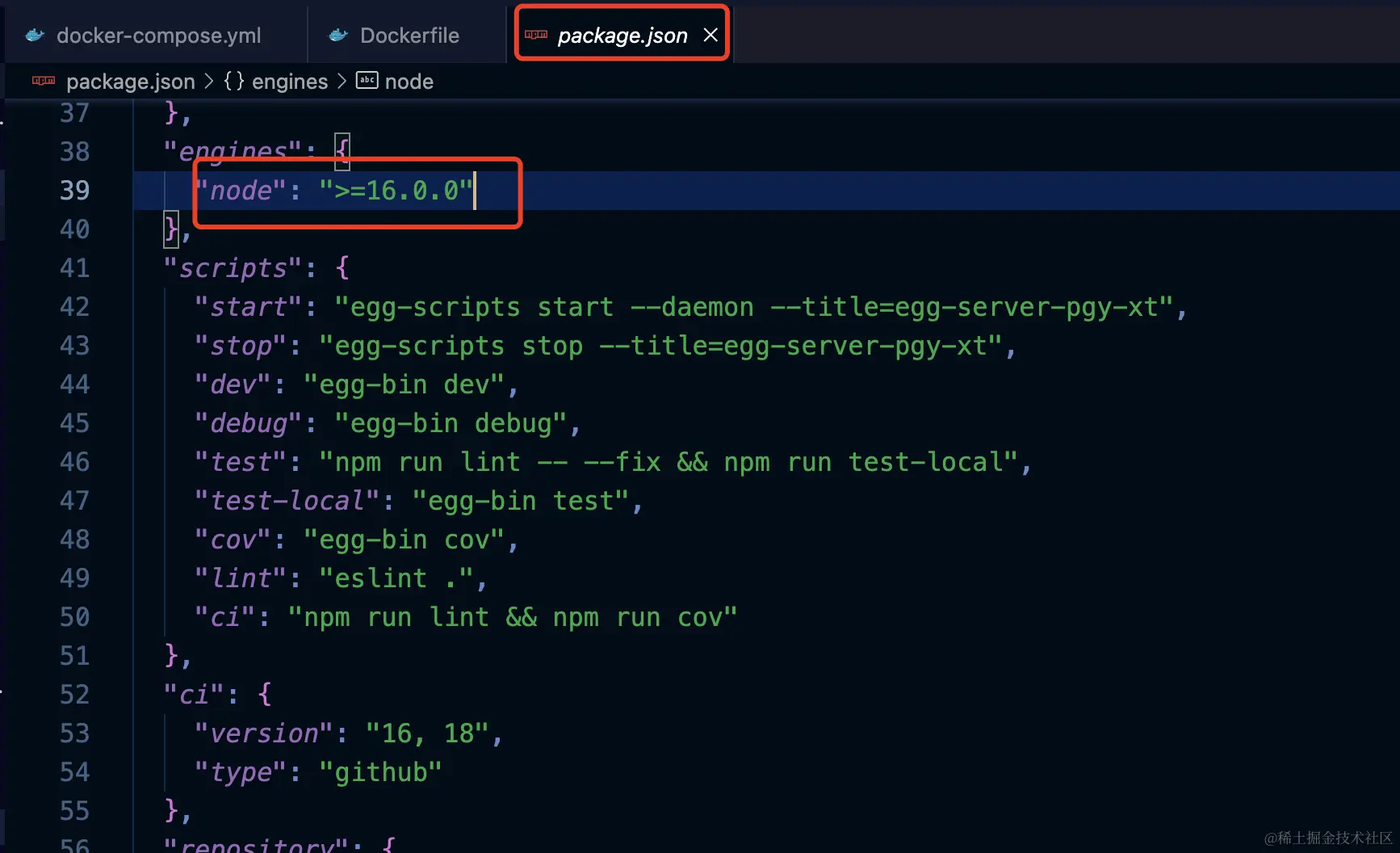This screenshot has height=853, width=1400.
Task: Click the "egg-bin dev" script value
Action: coord(404,384)
